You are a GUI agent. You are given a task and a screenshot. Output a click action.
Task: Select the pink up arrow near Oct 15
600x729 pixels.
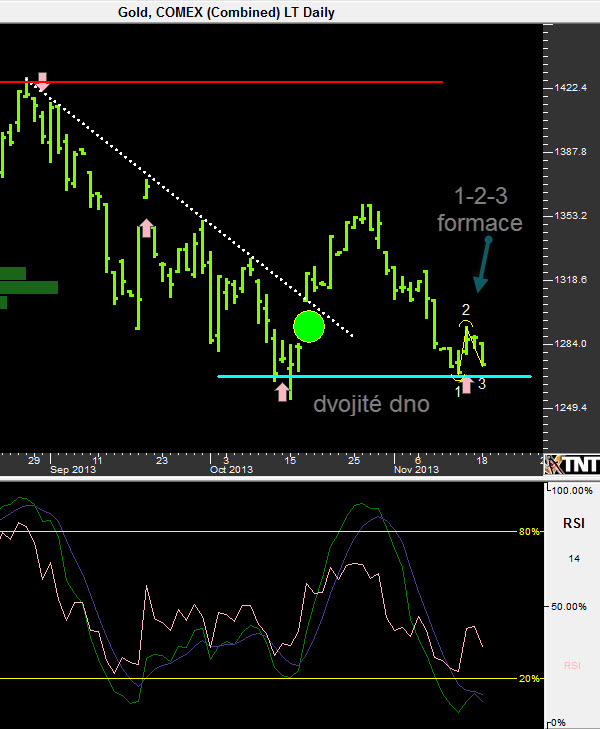click(282, 391)
